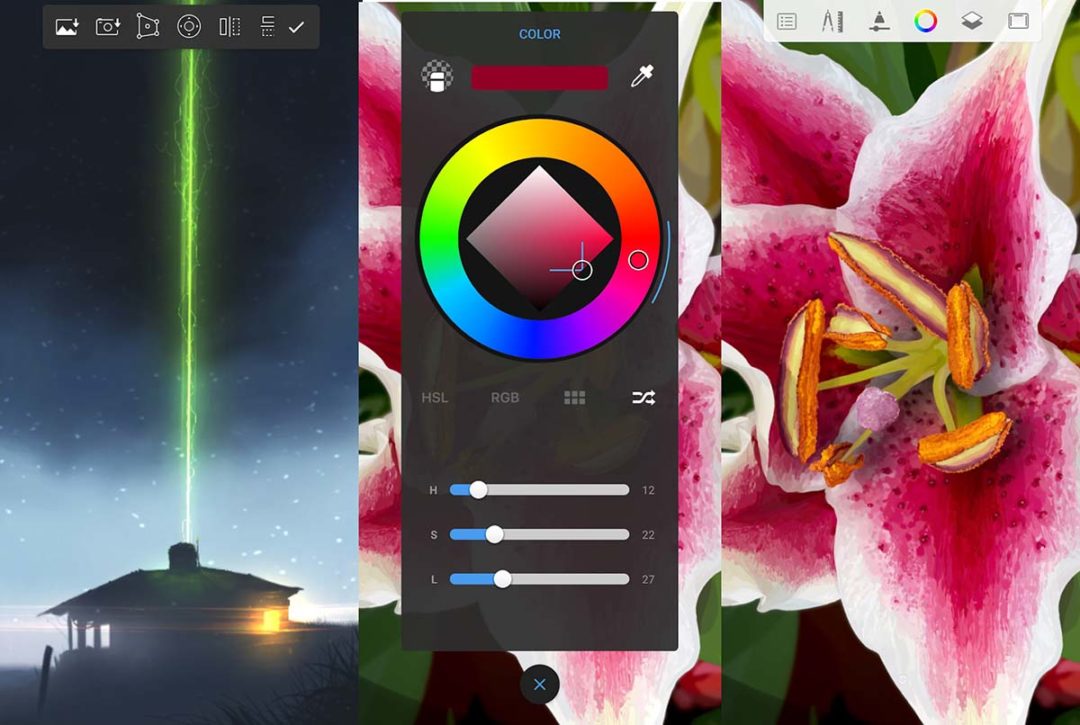Open the Layers panel
This screenshot has width=1080, height=725.
coord(971,20)
